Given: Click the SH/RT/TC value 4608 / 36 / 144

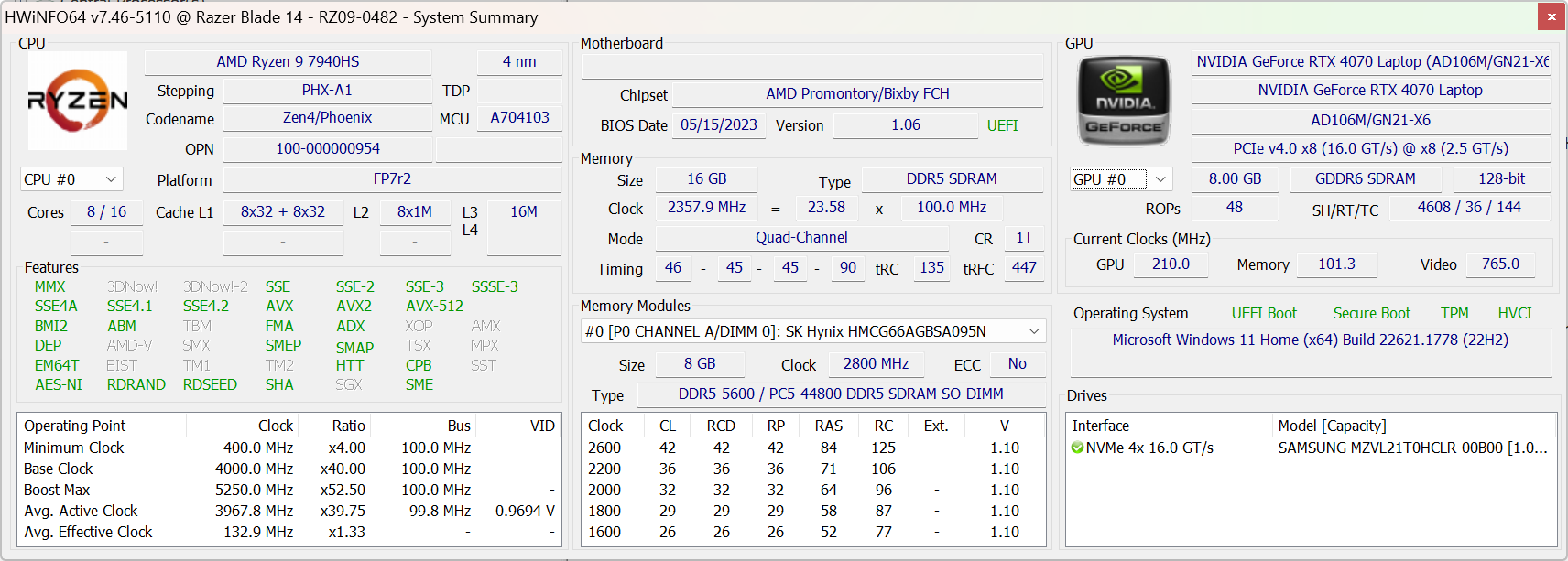Looking at the screenshot, I should pyautogui.click(x=1469, y=207).
